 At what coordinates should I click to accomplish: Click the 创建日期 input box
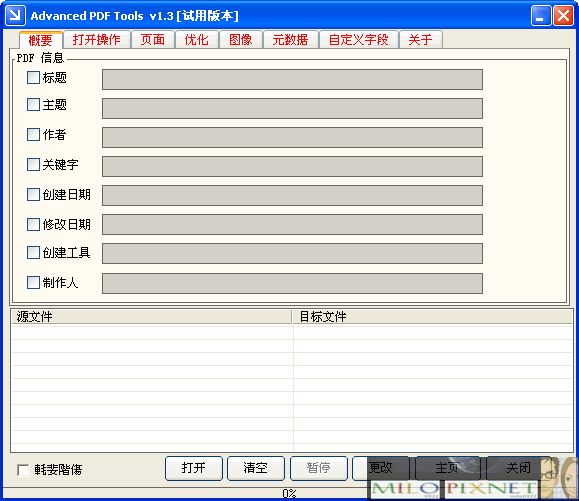pos(292,195)
